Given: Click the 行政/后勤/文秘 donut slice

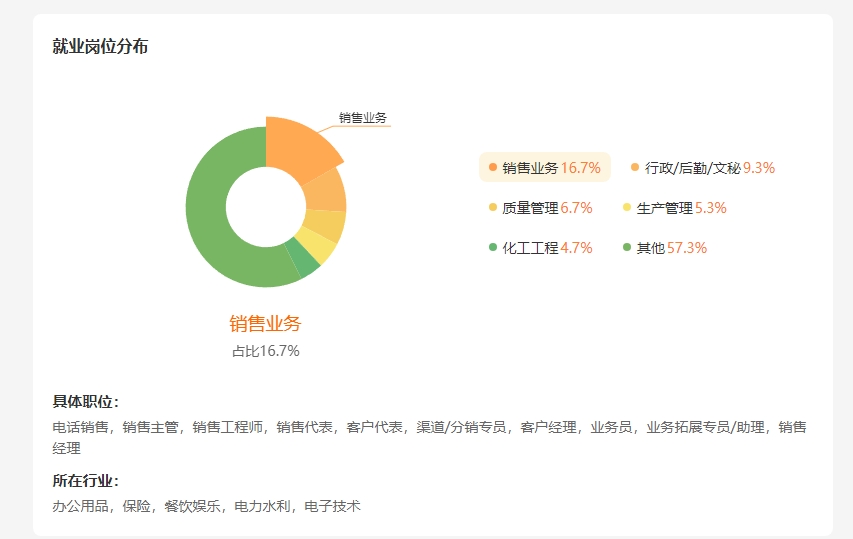Looking at the screenshot, I should coord(326,189).
